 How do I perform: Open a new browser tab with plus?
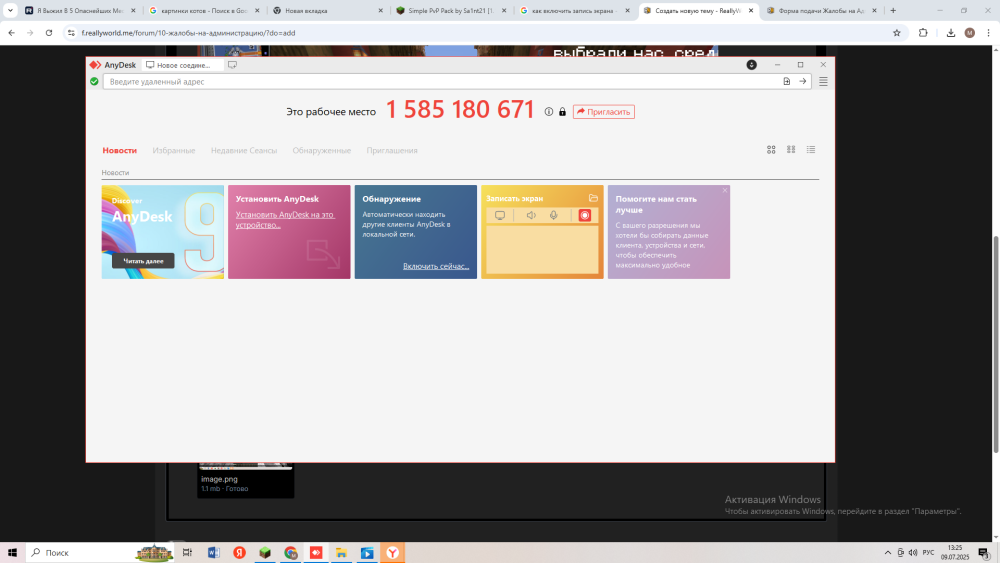(893, 11)
